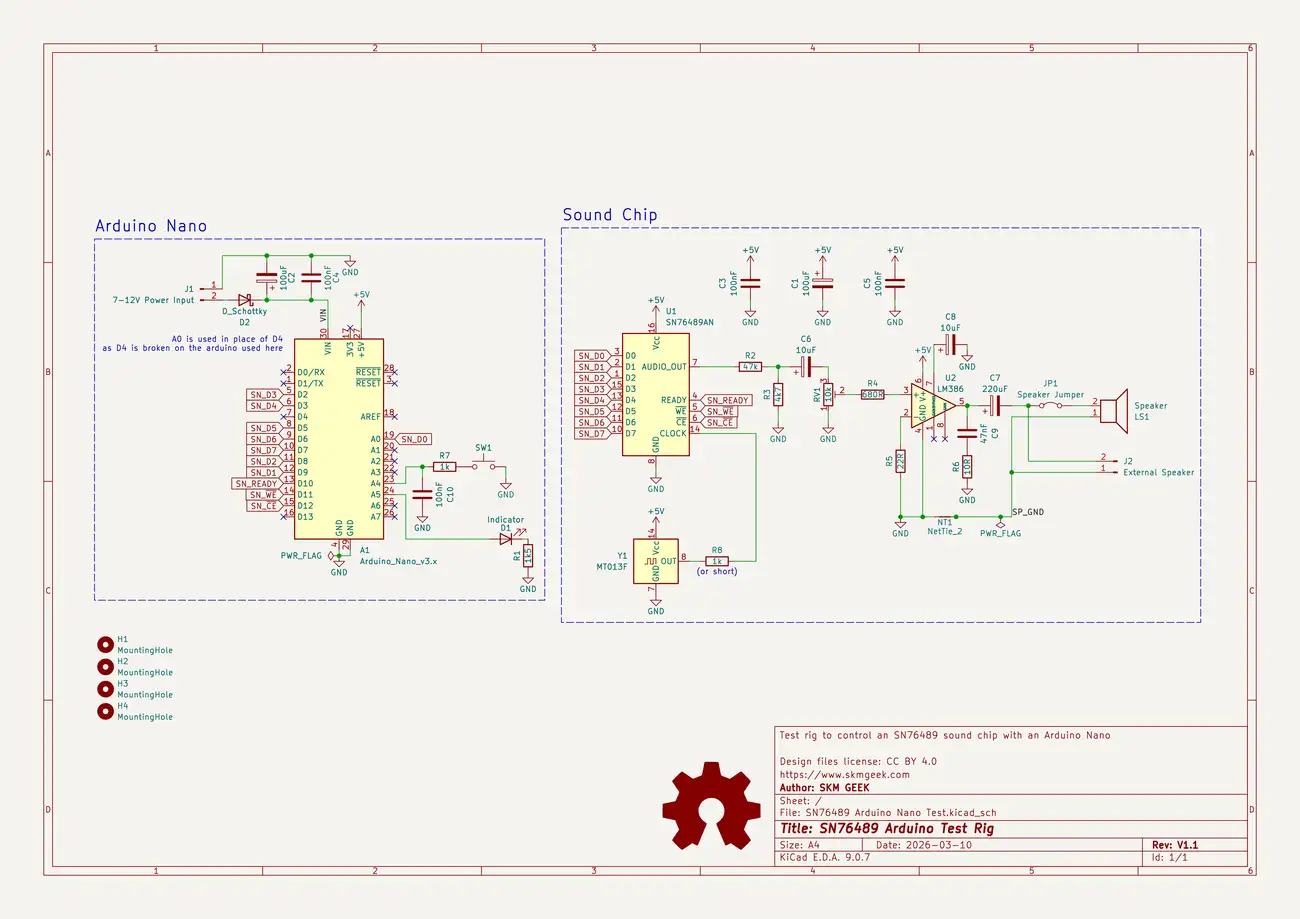The image size is (1300, 919).
Task: Select the C7 220uF capacitor symbol
Action: point(994,404)
